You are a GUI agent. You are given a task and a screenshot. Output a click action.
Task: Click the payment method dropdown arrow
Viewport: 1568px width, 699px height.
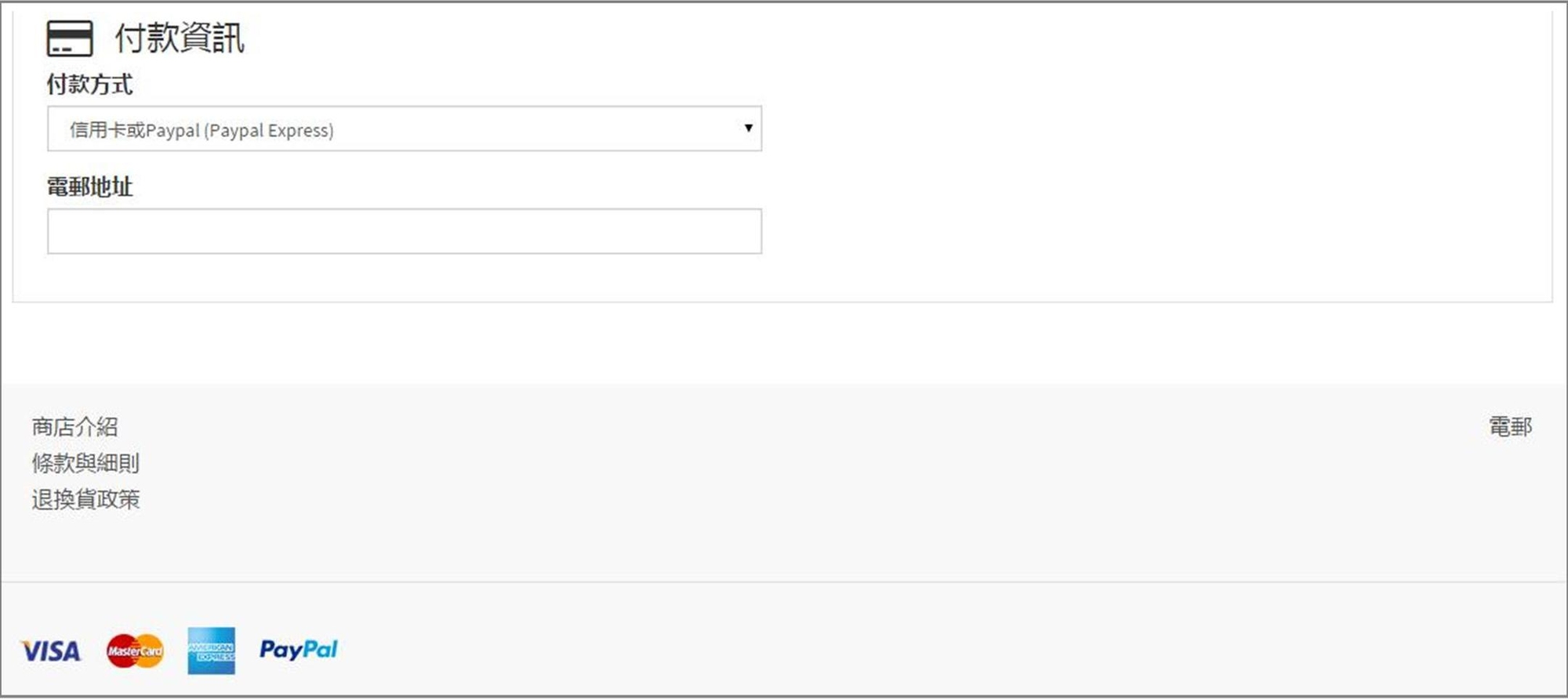point(748,128)
